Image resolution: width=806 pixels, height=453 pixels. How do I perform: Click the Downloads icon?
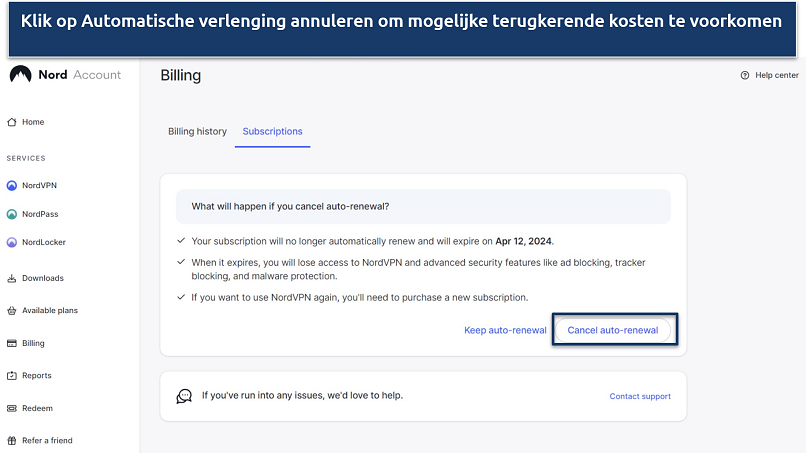click(12, 278)
